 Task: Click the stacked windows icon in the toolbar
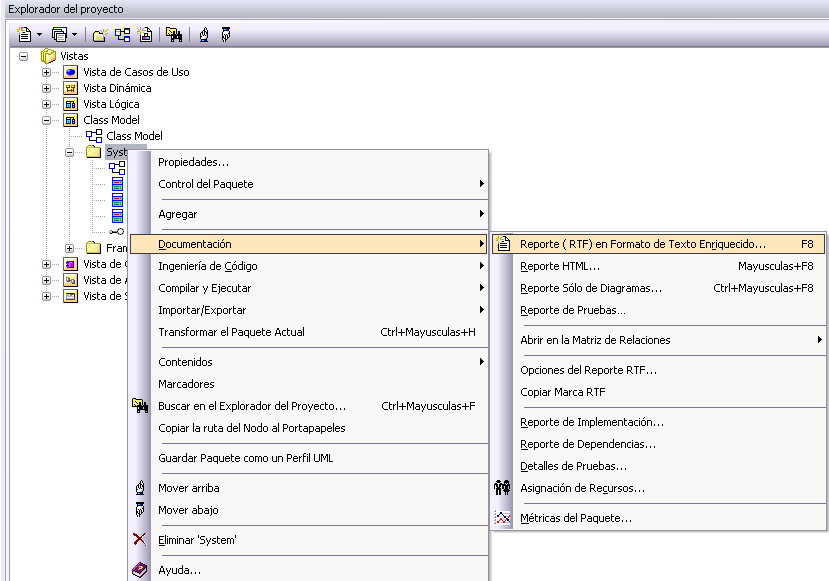(59, 34)
